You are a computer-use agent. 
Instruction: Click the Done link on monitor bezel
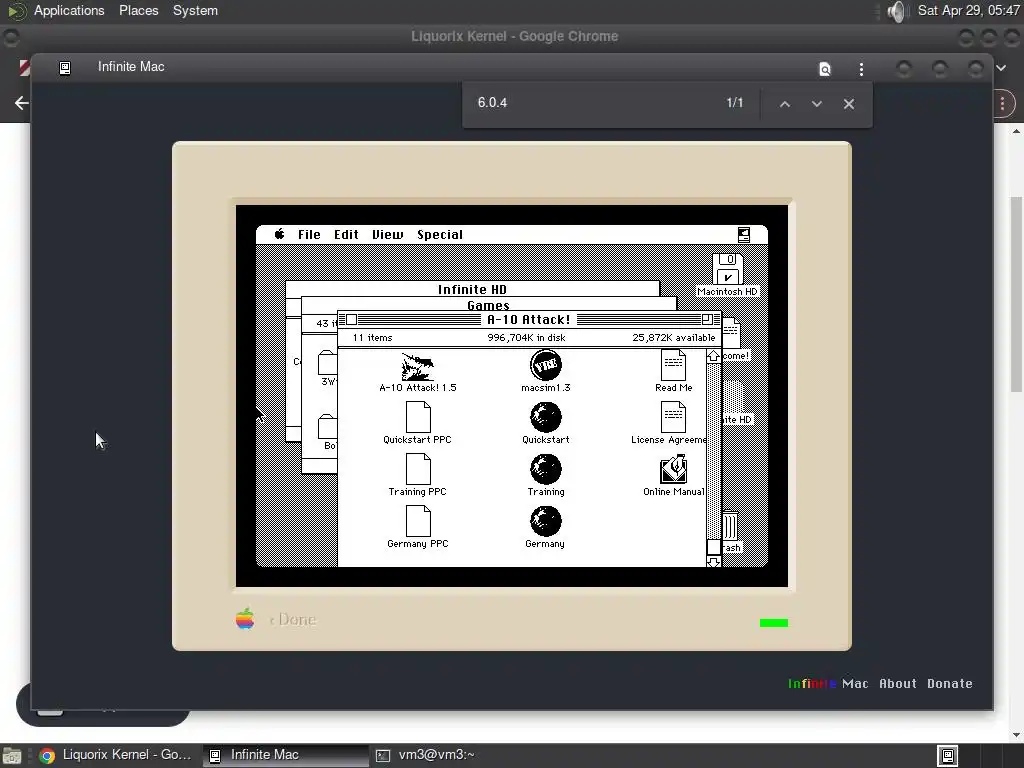click(293, 619)
